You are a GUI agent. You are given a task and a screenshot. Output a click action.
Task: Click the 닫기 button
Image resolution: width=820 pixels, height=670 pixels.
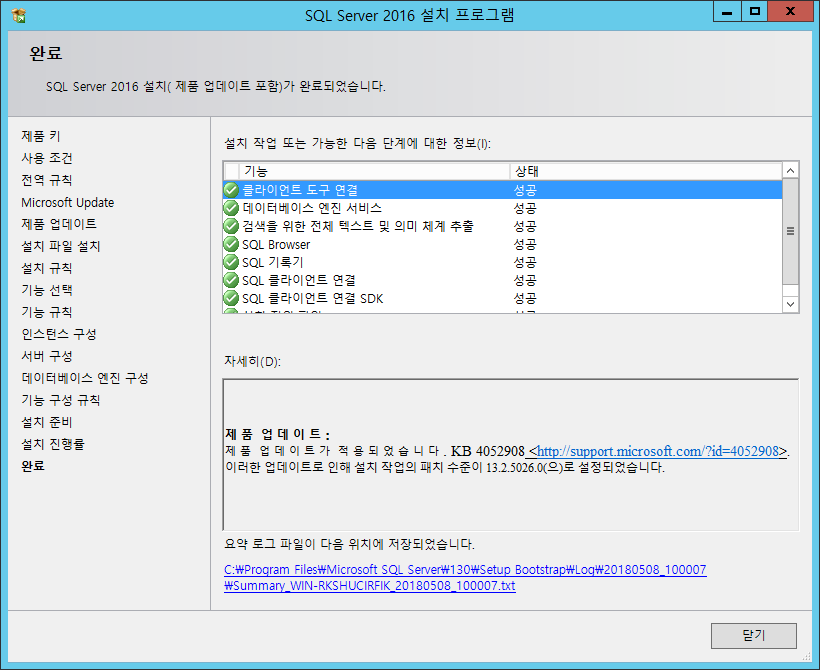[x=754, y=635]
